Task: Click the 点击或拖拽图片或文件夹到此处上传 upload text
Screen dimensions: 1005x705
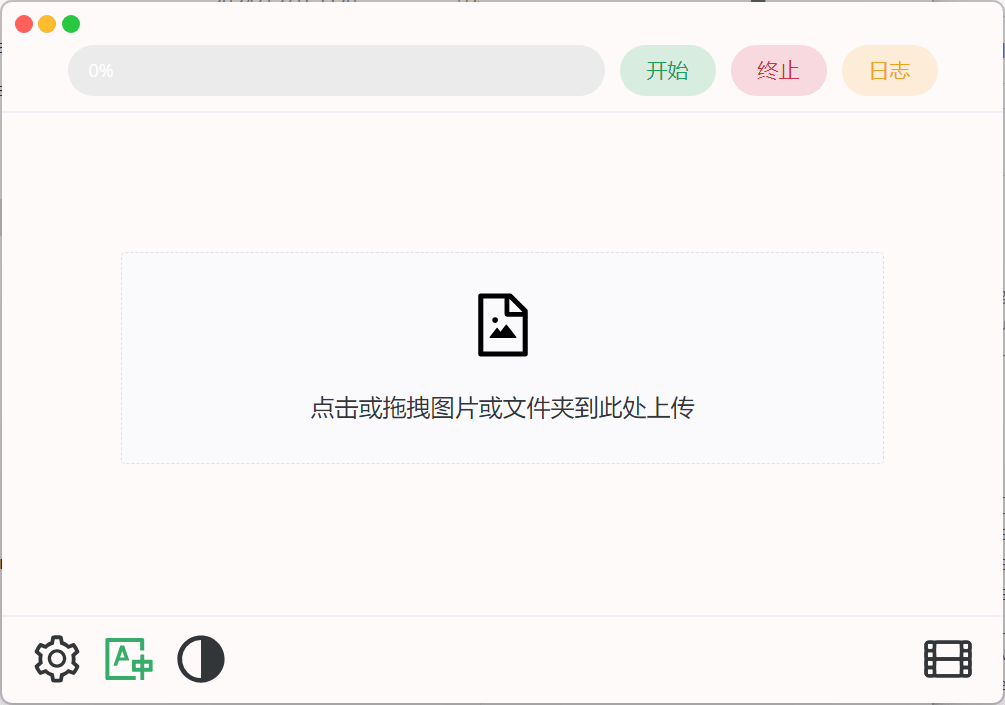Action: [x=502, y=408]
